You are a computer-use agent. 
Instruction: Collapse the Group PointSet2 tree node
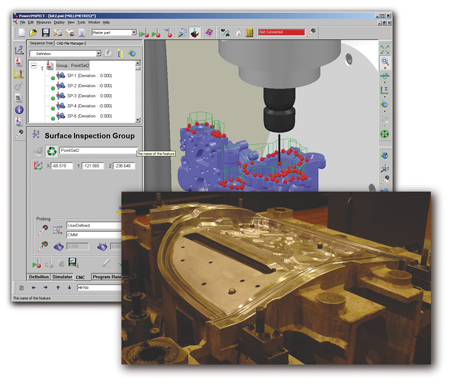pyautogui.click(x=34, y=66)
